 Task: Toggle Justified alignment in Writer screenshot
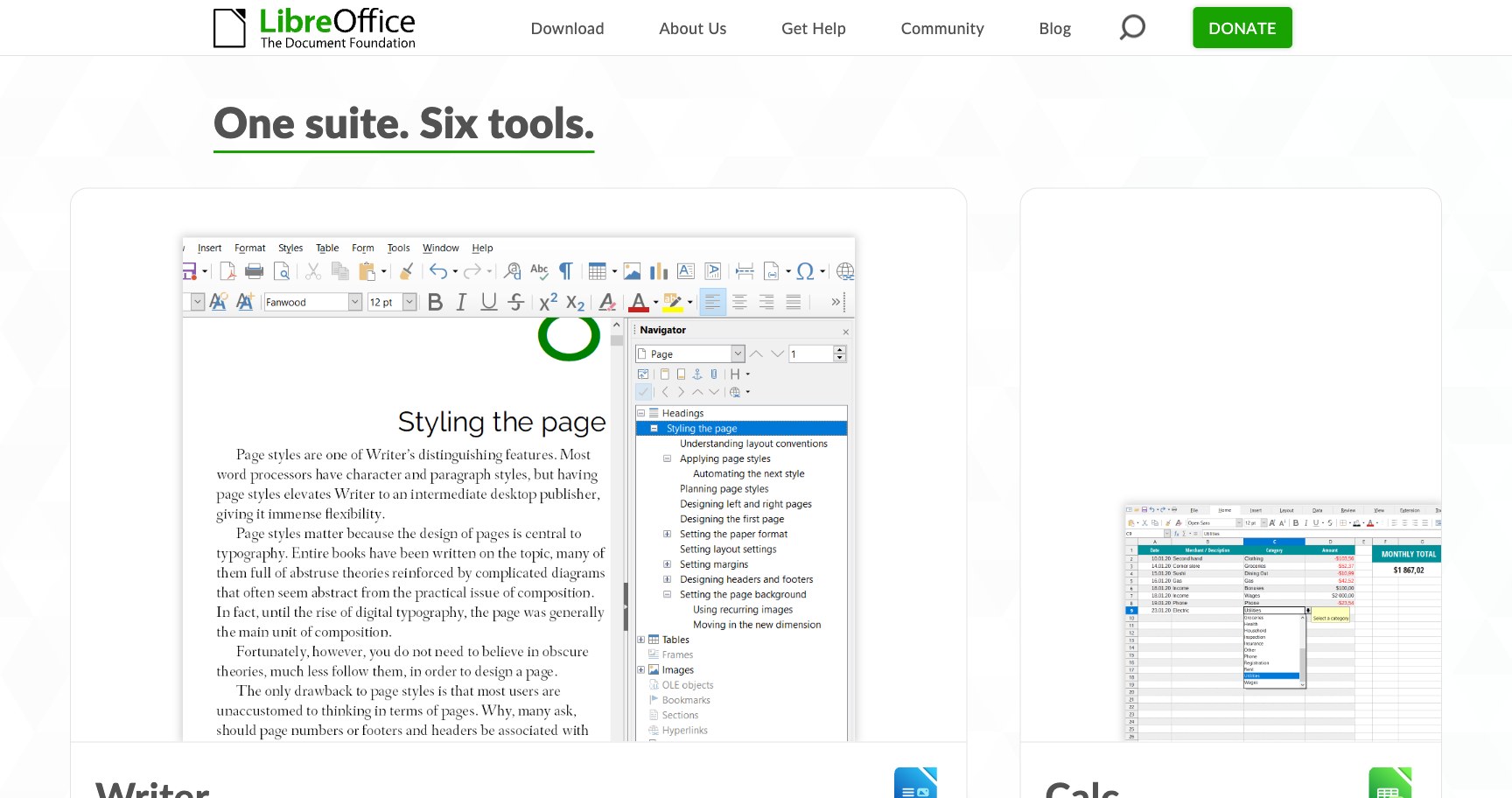[794, 302]
